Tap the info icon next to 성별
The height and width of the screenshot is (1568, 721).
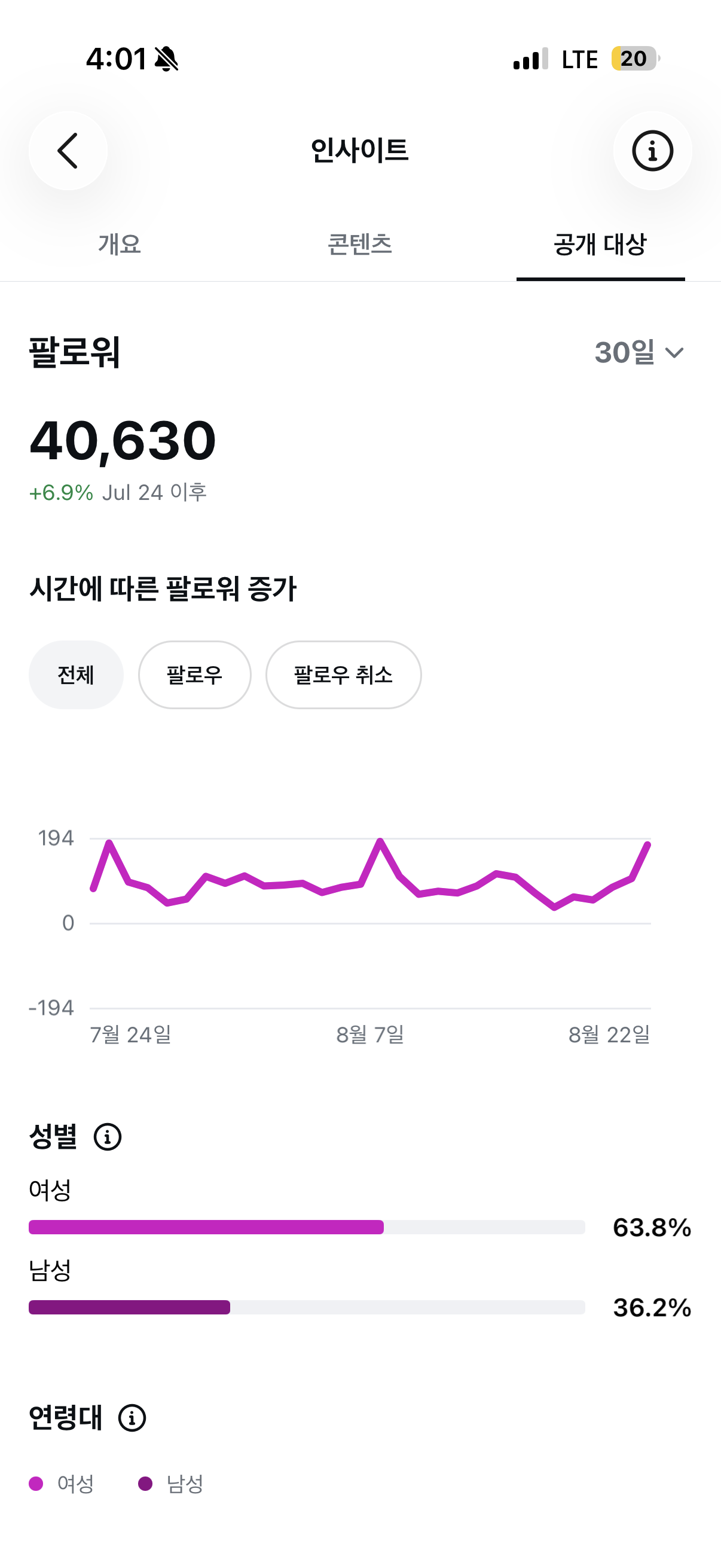(108, 1136)
